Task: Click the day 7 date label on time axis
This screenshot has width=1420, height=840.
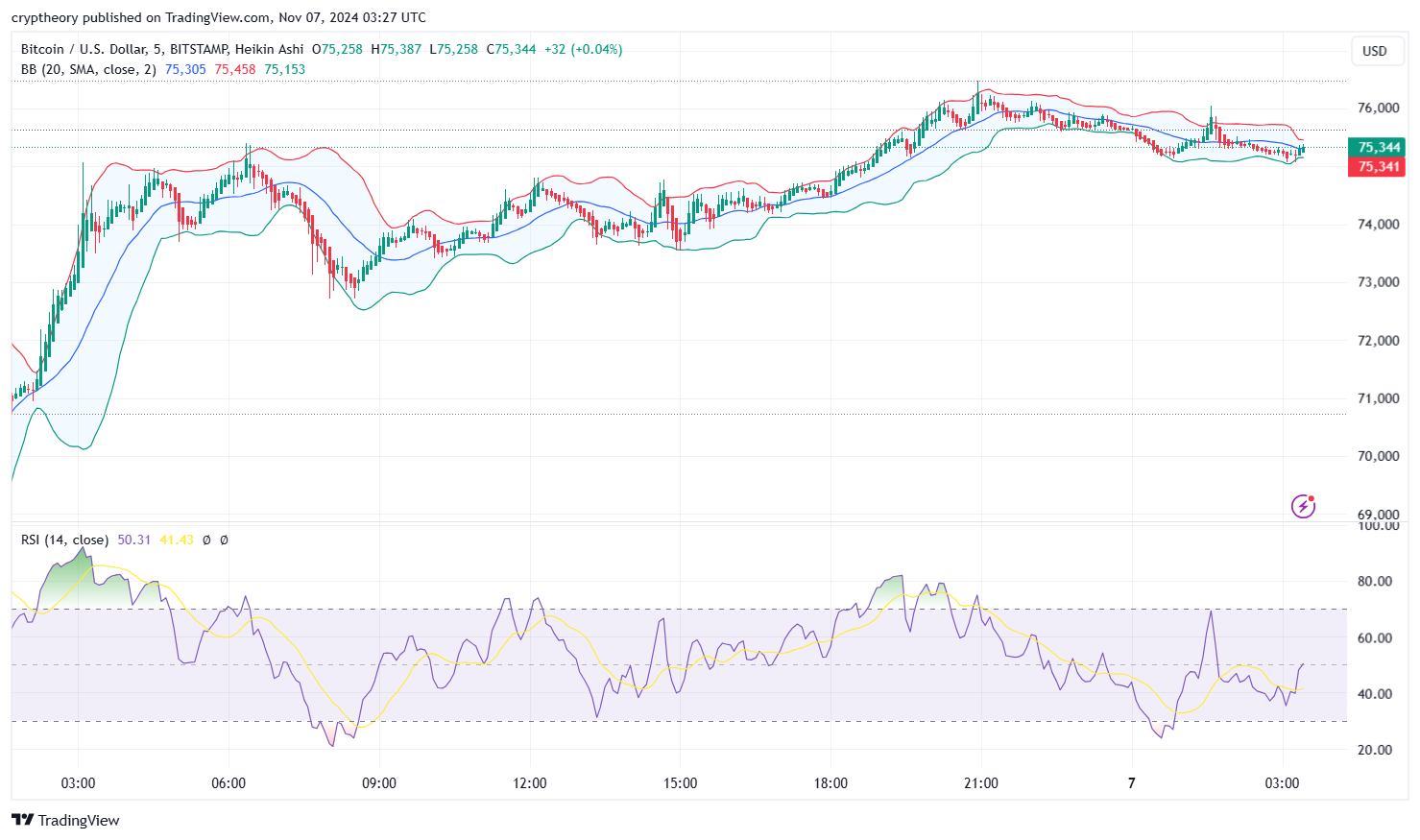Action: click(1132, 783)
